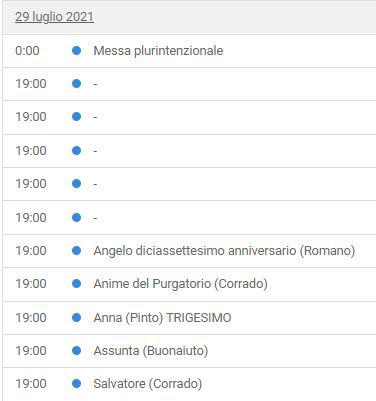
Task: View the Anna (Pinto) TRIGESIMO event
Action: 162,318
